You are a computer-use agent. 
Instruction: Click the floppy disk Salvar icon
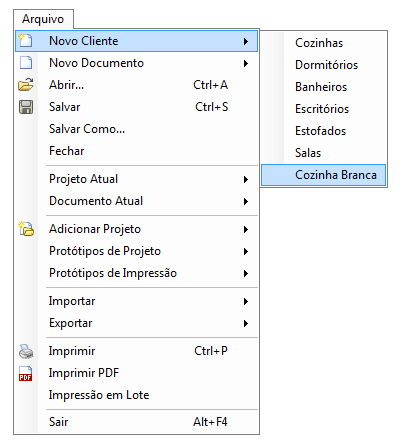click(26, 107)
